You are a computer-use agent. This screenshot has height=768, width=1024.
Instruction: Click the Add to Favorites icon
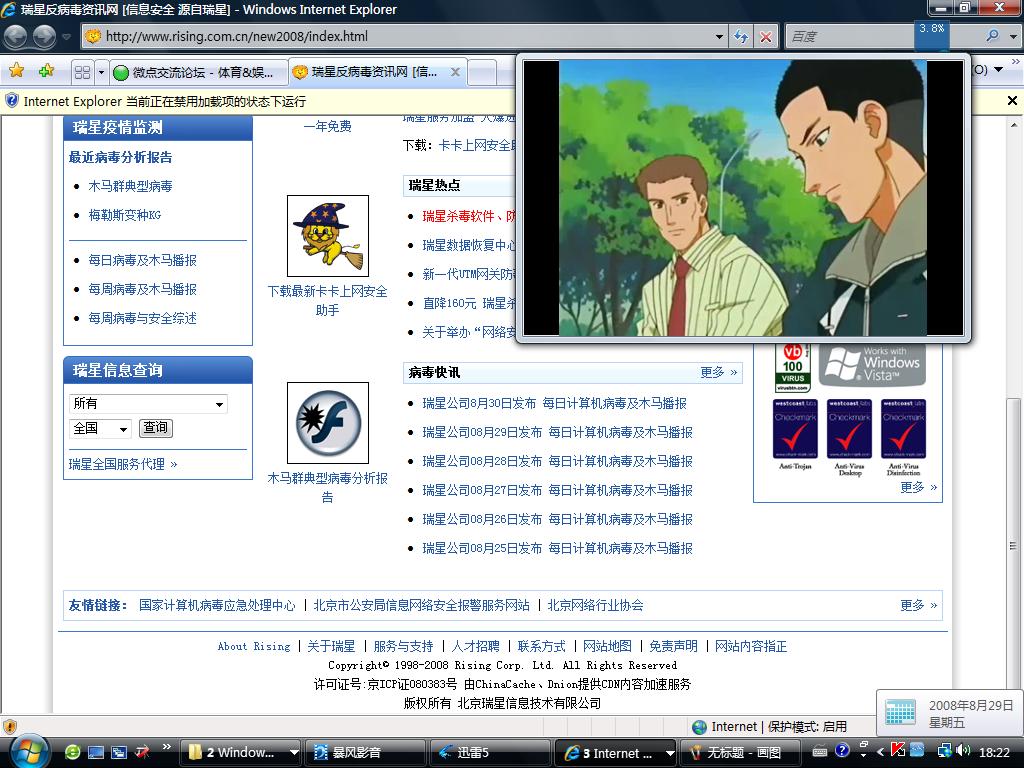click(x=46, y=71)
